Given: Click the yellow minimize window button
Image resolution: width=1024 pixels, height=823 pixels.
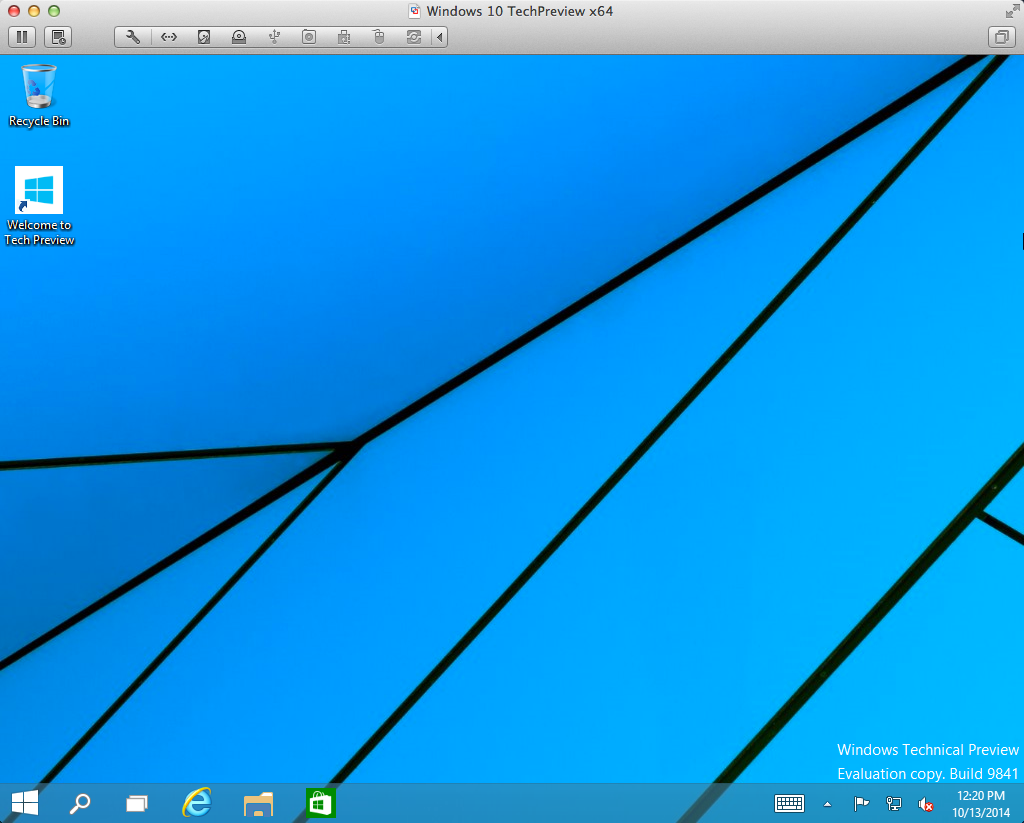Looking at the screenshot, I should coord(34,11).
